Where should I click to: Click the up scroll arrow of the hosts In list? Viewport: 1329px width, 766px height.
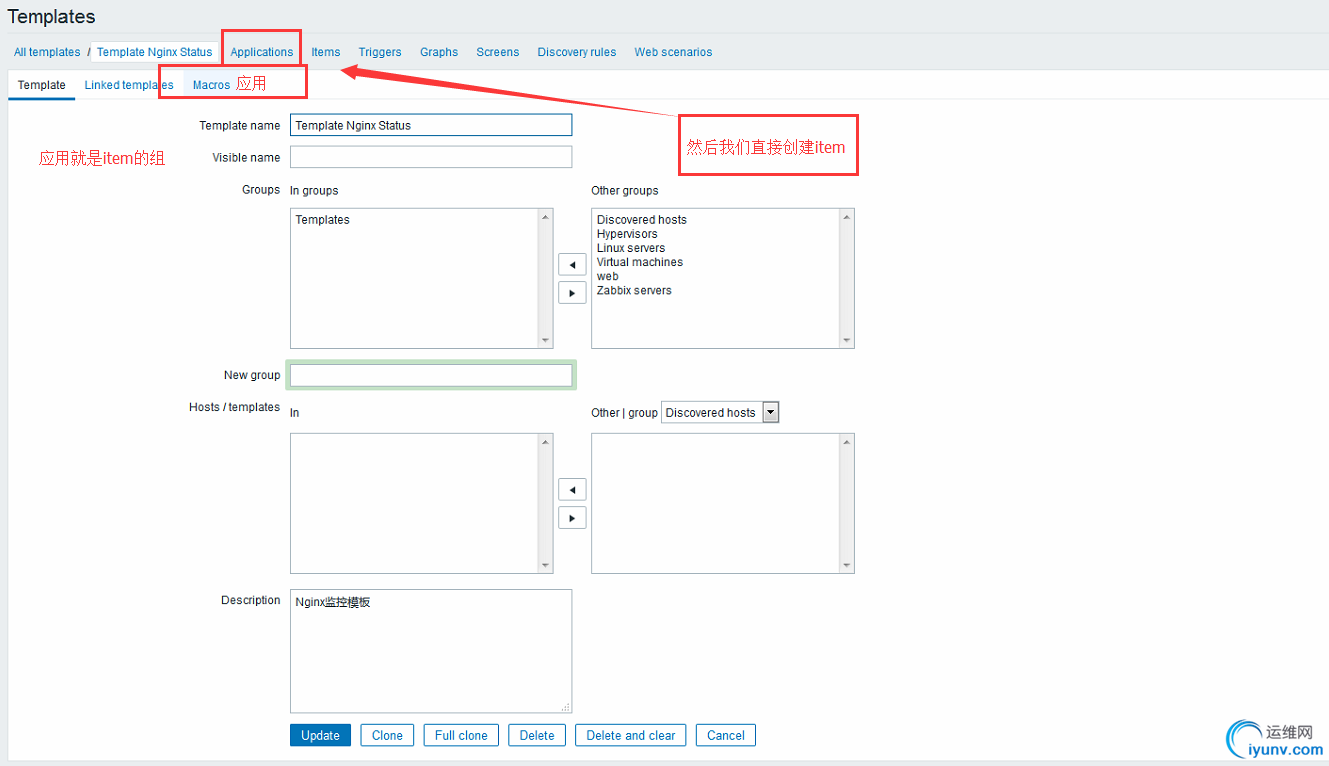pyautogui.click(x=545, y=441)
